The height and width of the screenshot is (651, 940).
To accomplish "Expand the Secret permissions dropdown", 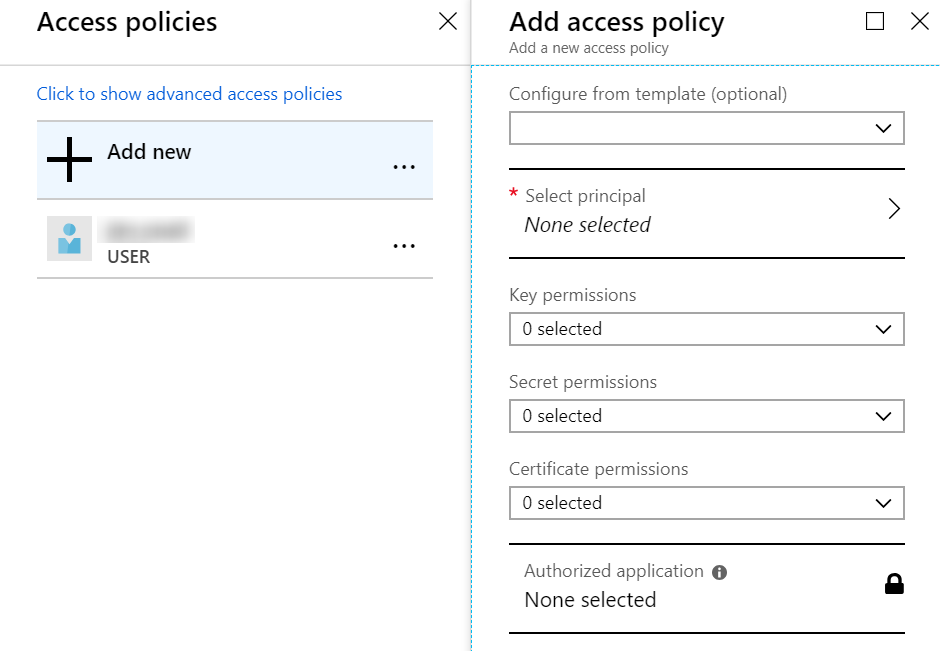I will coord(706,416).
